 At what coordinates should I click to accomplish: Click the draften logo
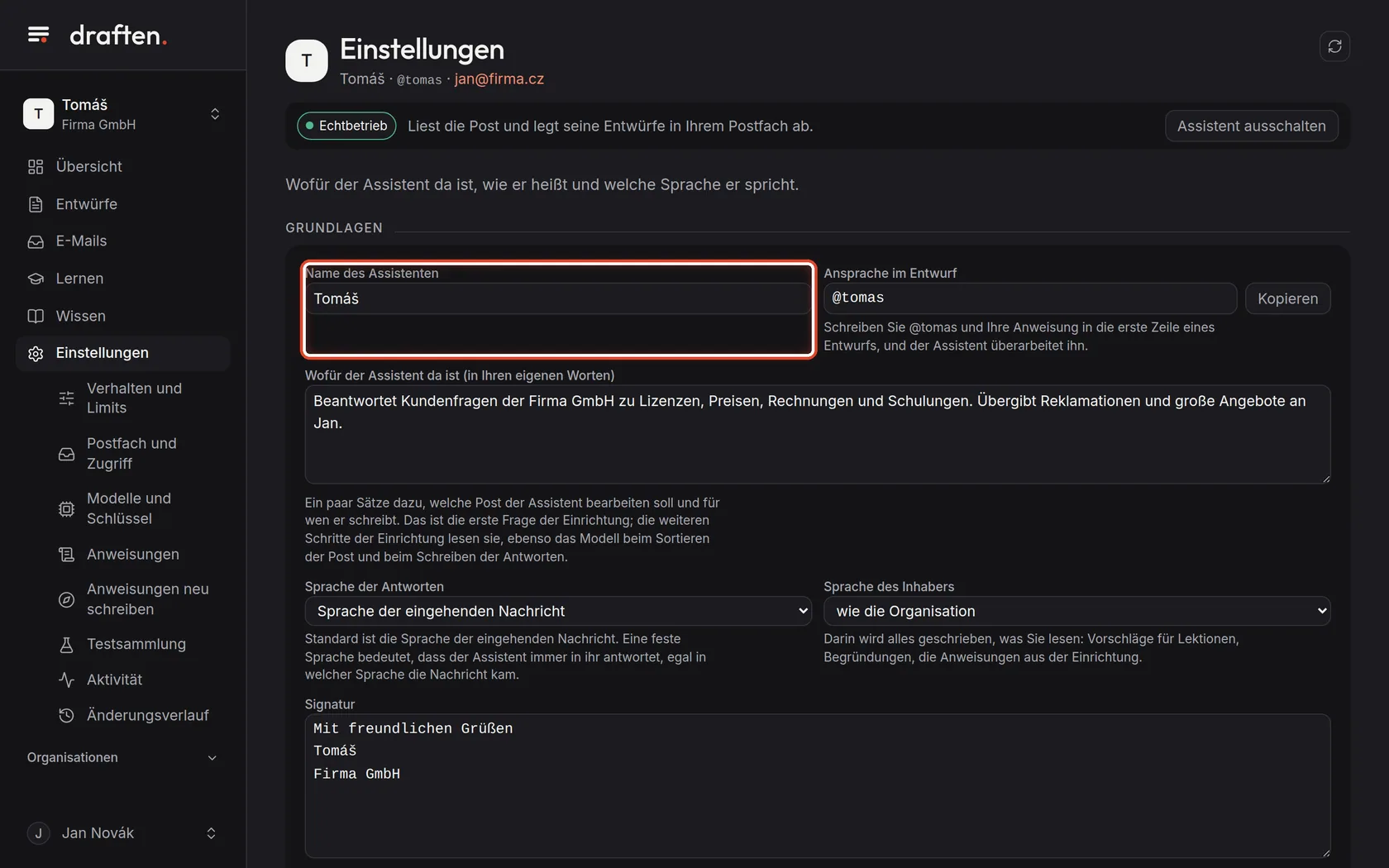[x=118, y=35]
